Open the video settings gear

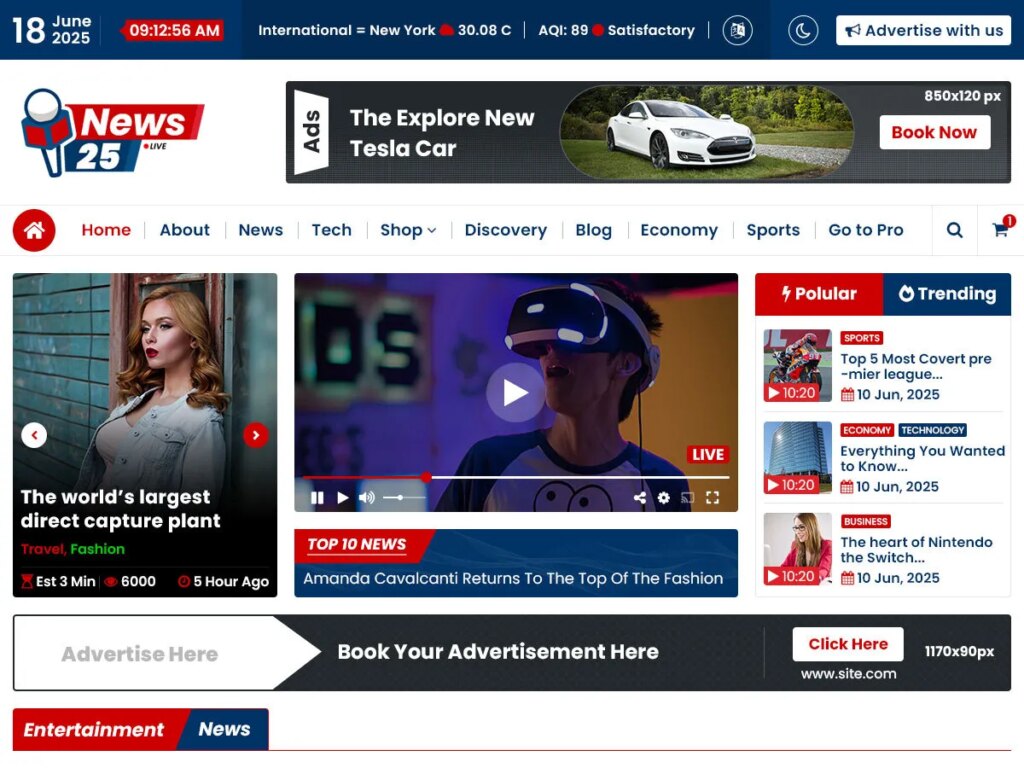coord(664,497)
